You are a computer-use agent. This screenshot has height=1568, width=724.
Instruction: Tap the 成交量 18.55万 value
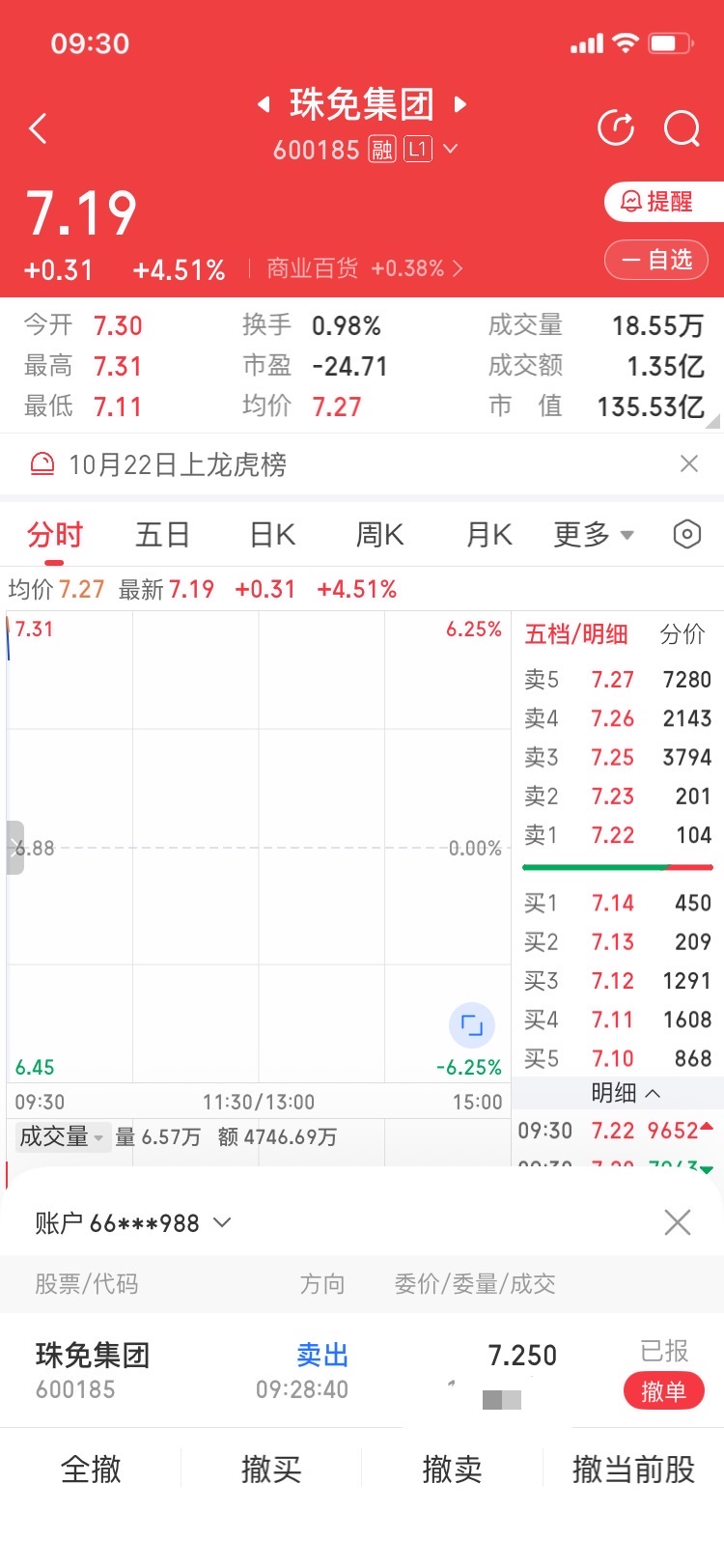657,325
